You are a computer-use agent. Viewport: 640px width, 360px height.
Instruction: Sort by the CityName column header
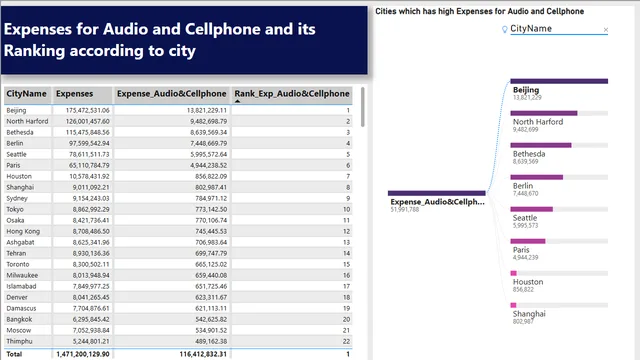[x=27, y=94]
